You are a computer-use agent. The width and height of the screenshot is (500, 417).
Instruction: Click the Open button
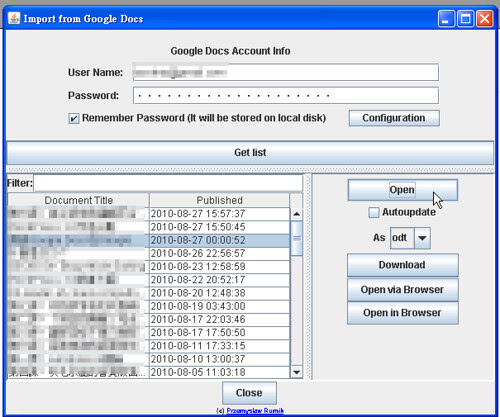402,190
